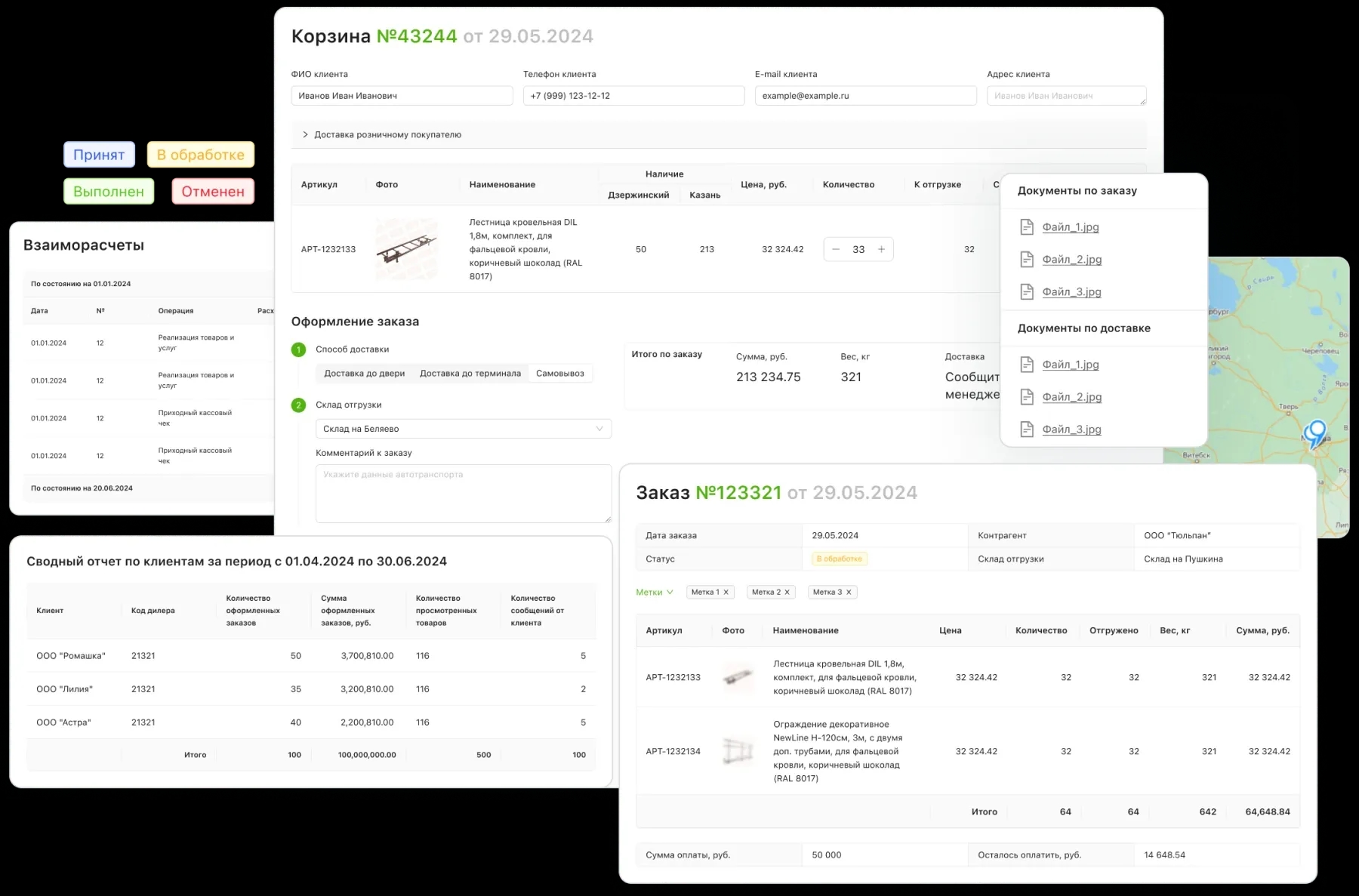The height and width of the screenshot is (896, 1359).
Task: Click the file icon next to delivery Файл_3.jpg
Action: [1027, 430]
